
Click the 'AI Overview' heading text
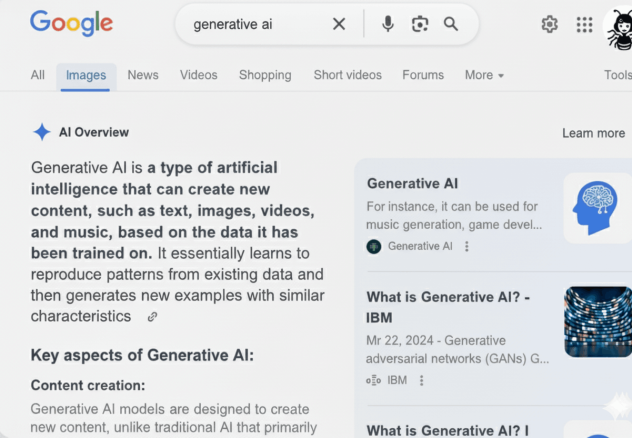pos(94,132)
